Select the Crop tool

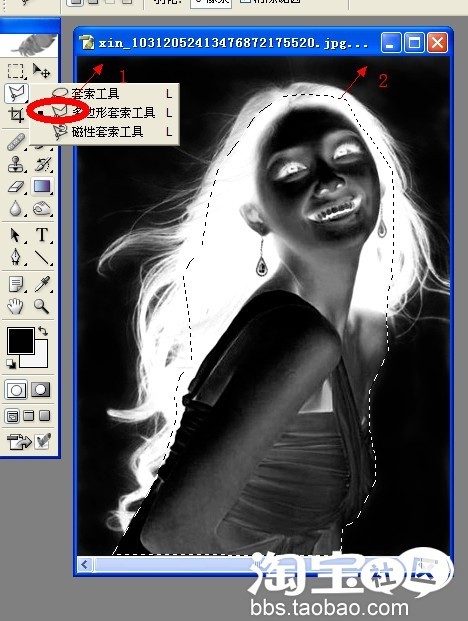click(x=16, y=115)
